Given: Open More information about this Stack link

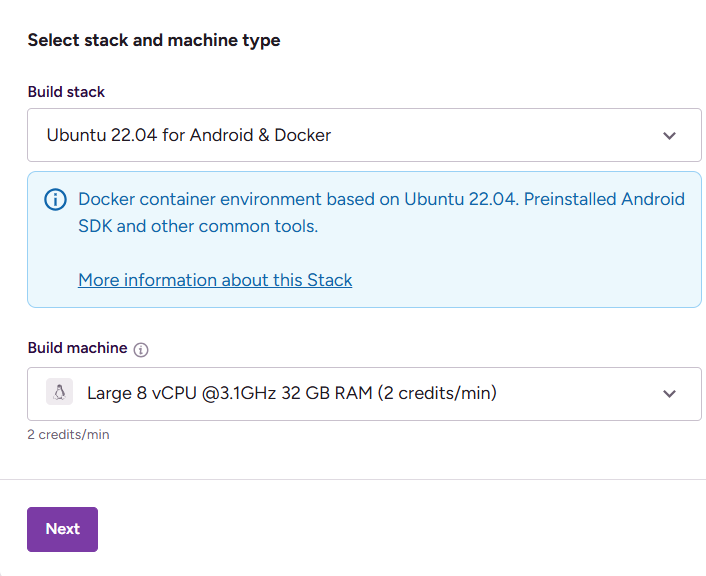Looking at the screenshot, I should click(215, 280).
